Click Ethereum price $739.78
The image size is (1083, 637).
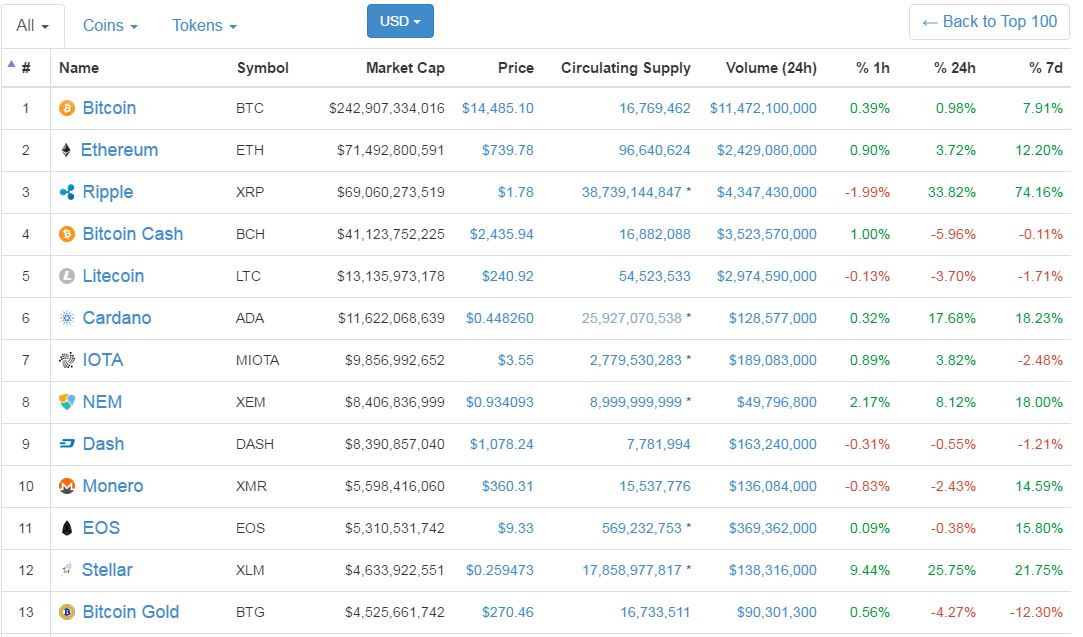point(508,151)
